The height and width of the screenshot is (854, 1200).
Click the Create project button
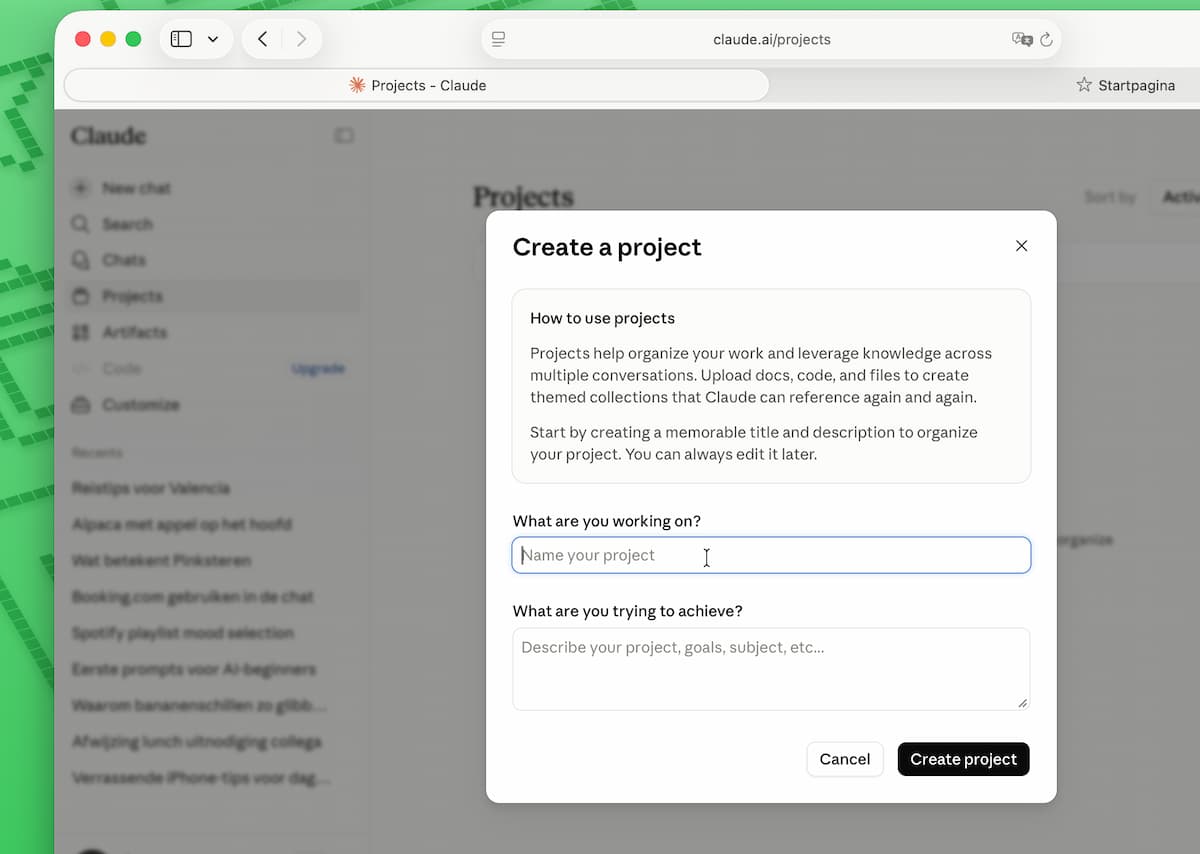[963, 759]
